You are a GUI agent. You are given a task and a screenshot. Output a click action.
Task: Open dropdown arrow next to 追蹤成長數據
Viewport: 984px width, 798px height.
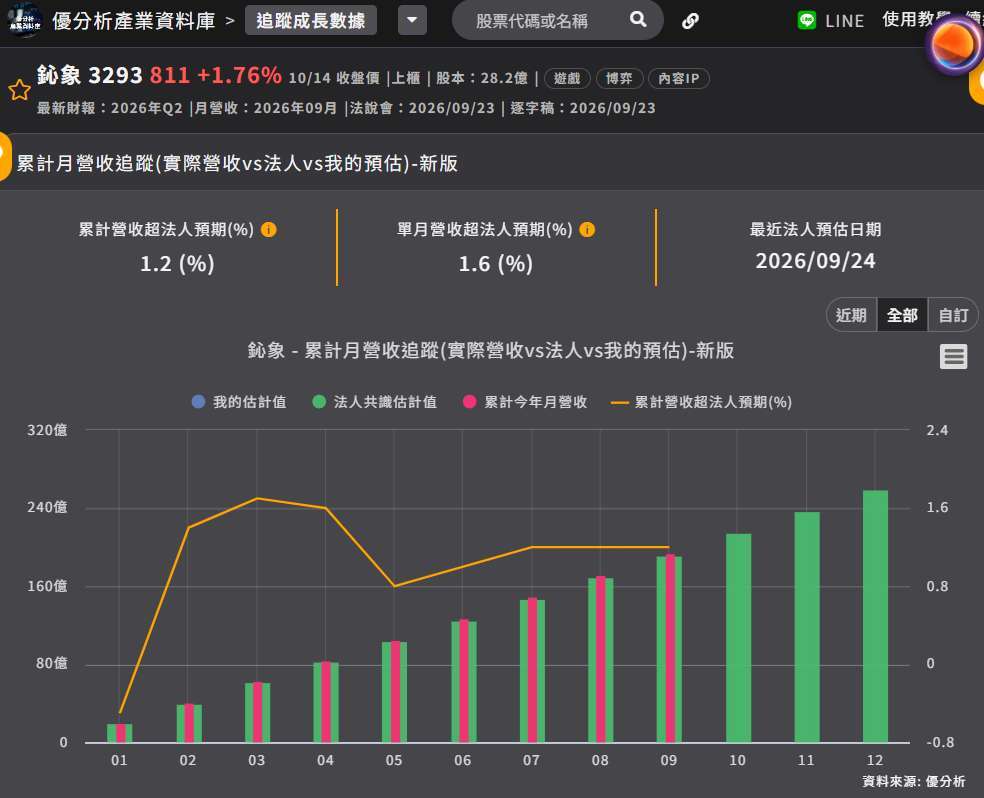[412, 20]
